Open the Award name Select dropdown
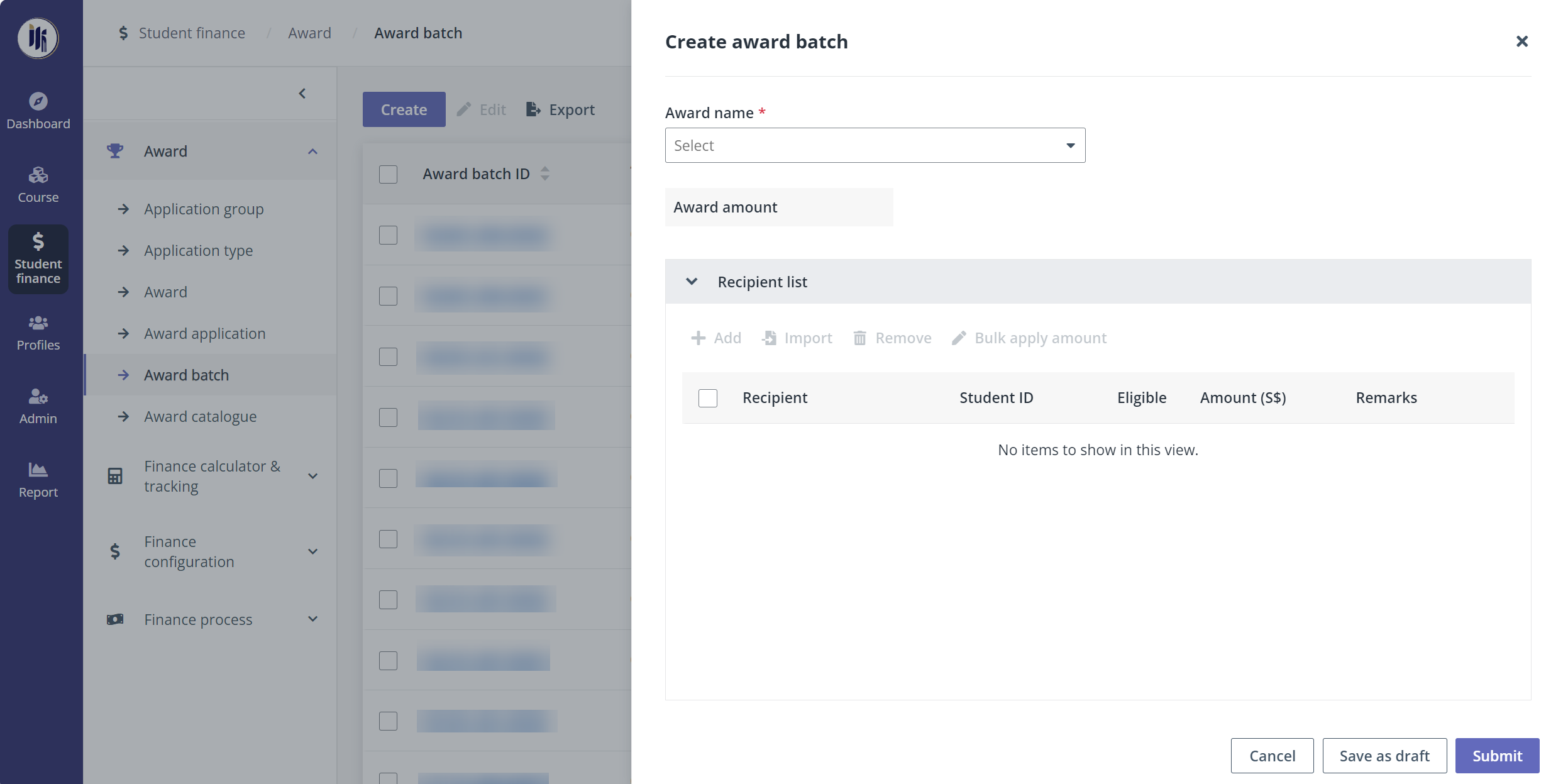 [x=875, y=145]
